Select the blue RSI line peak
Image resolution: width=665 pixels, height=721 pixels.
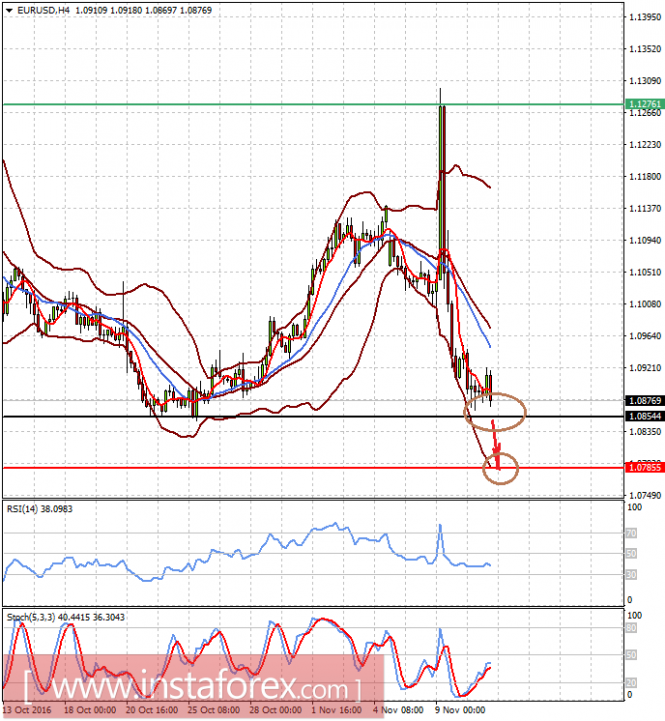point(440,525)
